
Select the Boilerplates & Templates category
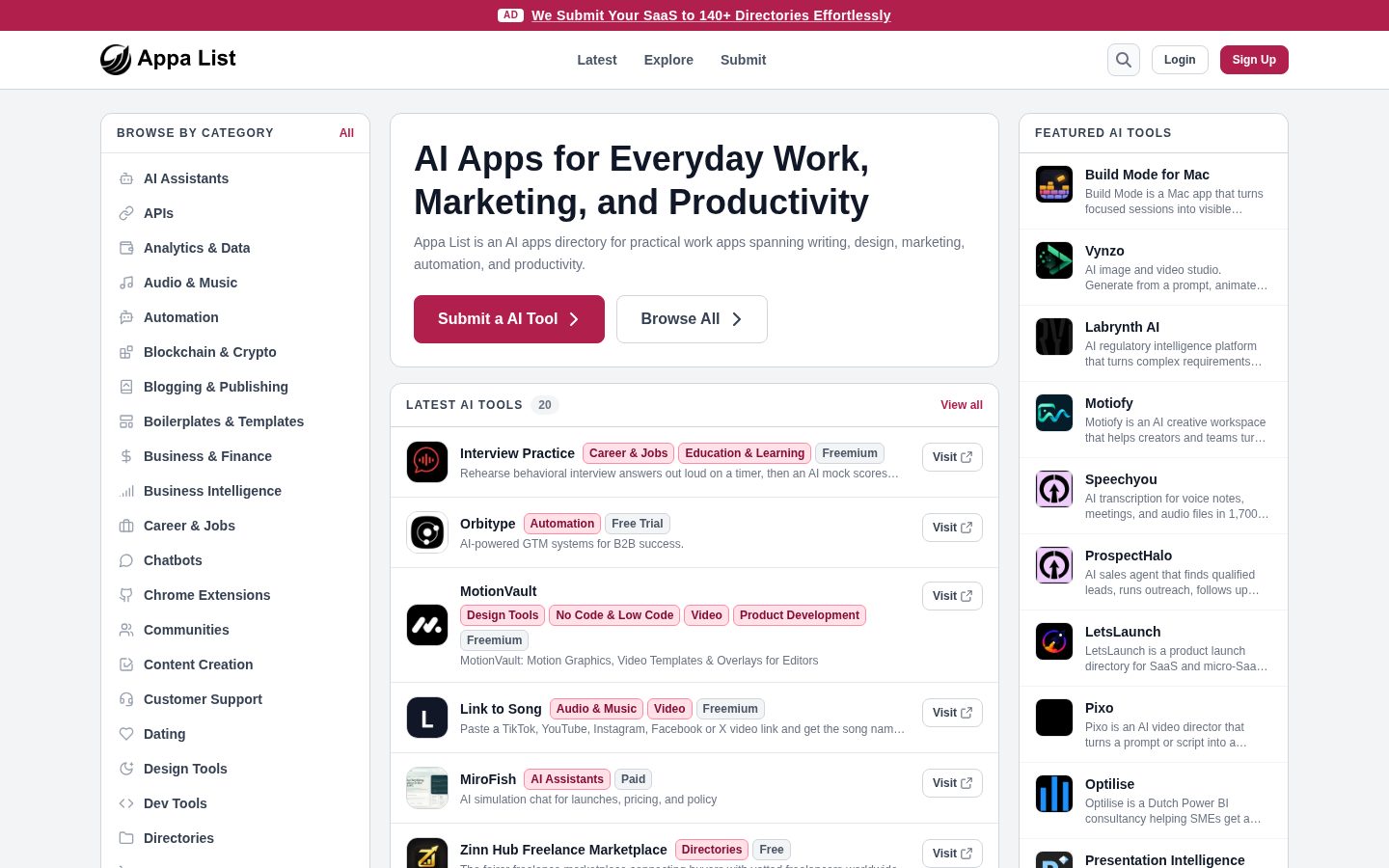[x=235, y=421]
